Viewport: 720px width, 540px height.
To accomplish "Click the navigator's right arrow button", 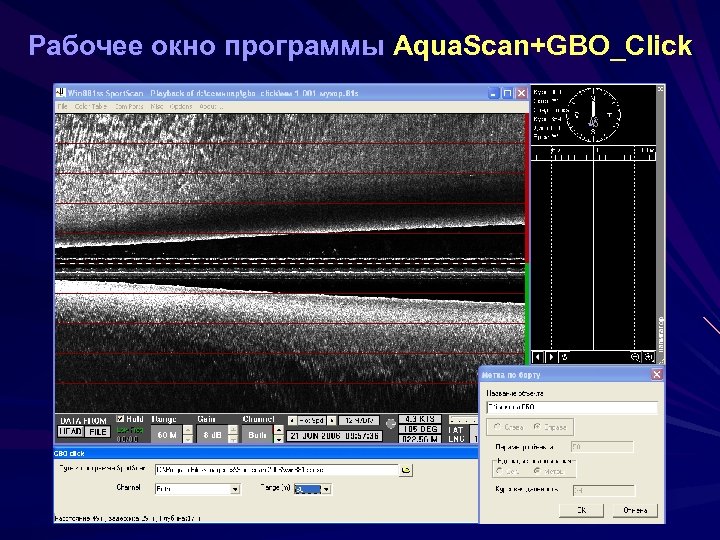I will (x=551, y=357).
